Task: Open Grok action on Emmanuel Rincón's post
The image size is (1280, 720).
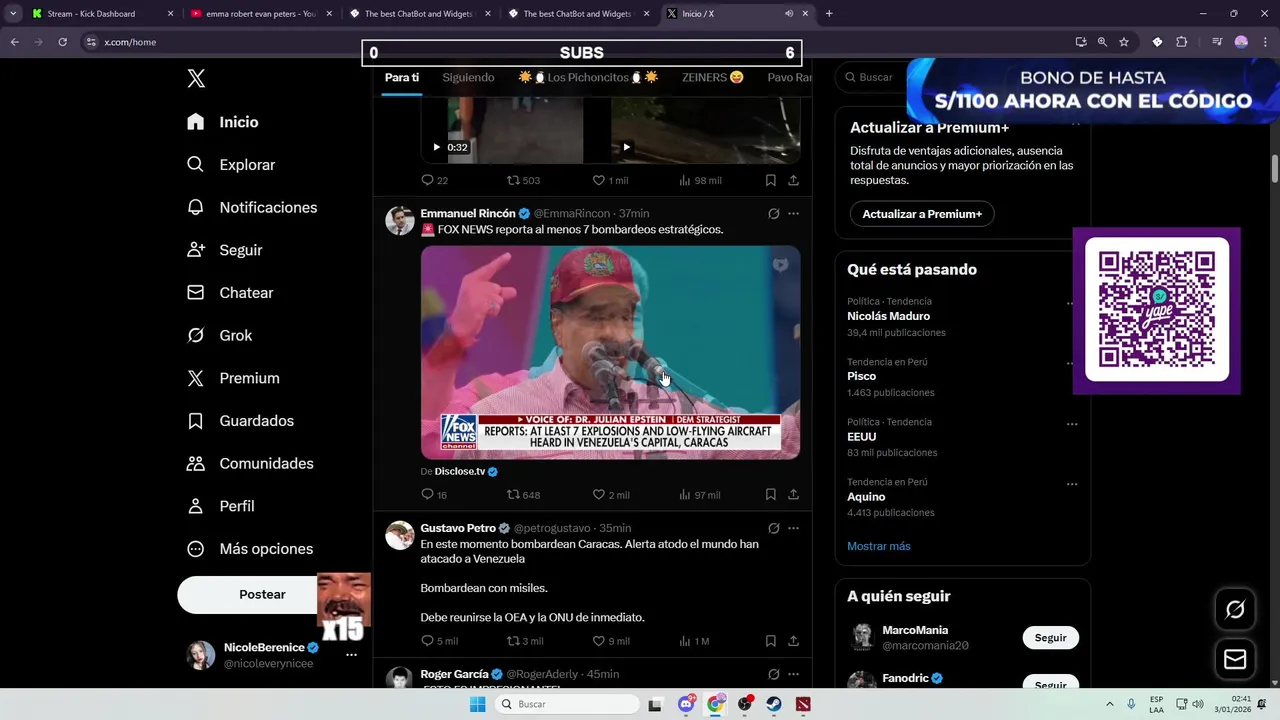Action: [773, 213]
